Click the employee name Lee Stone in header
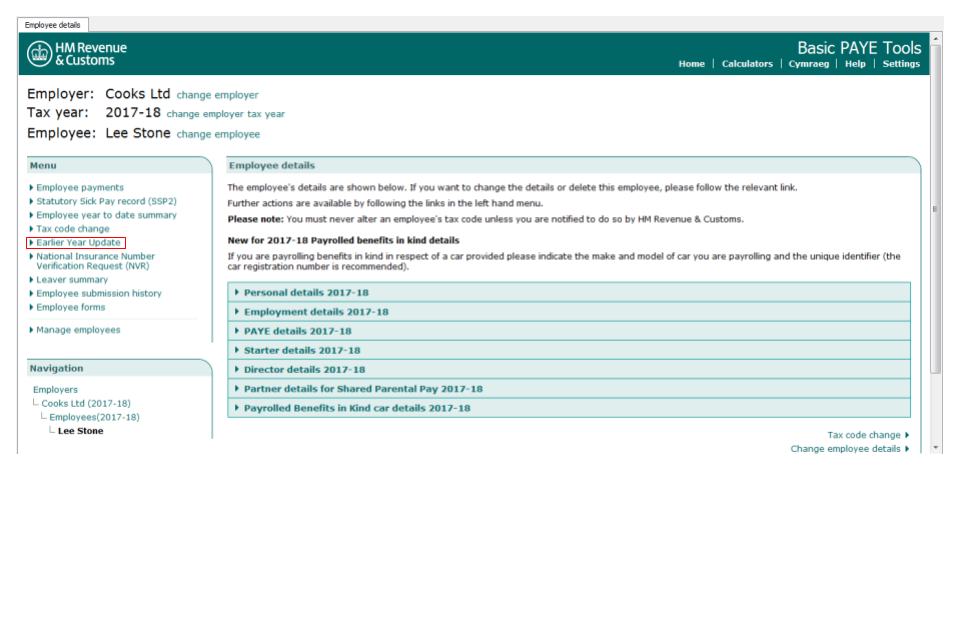Image resolution: width=960 pixels, height=640 pixels. (x=138, y=133)
